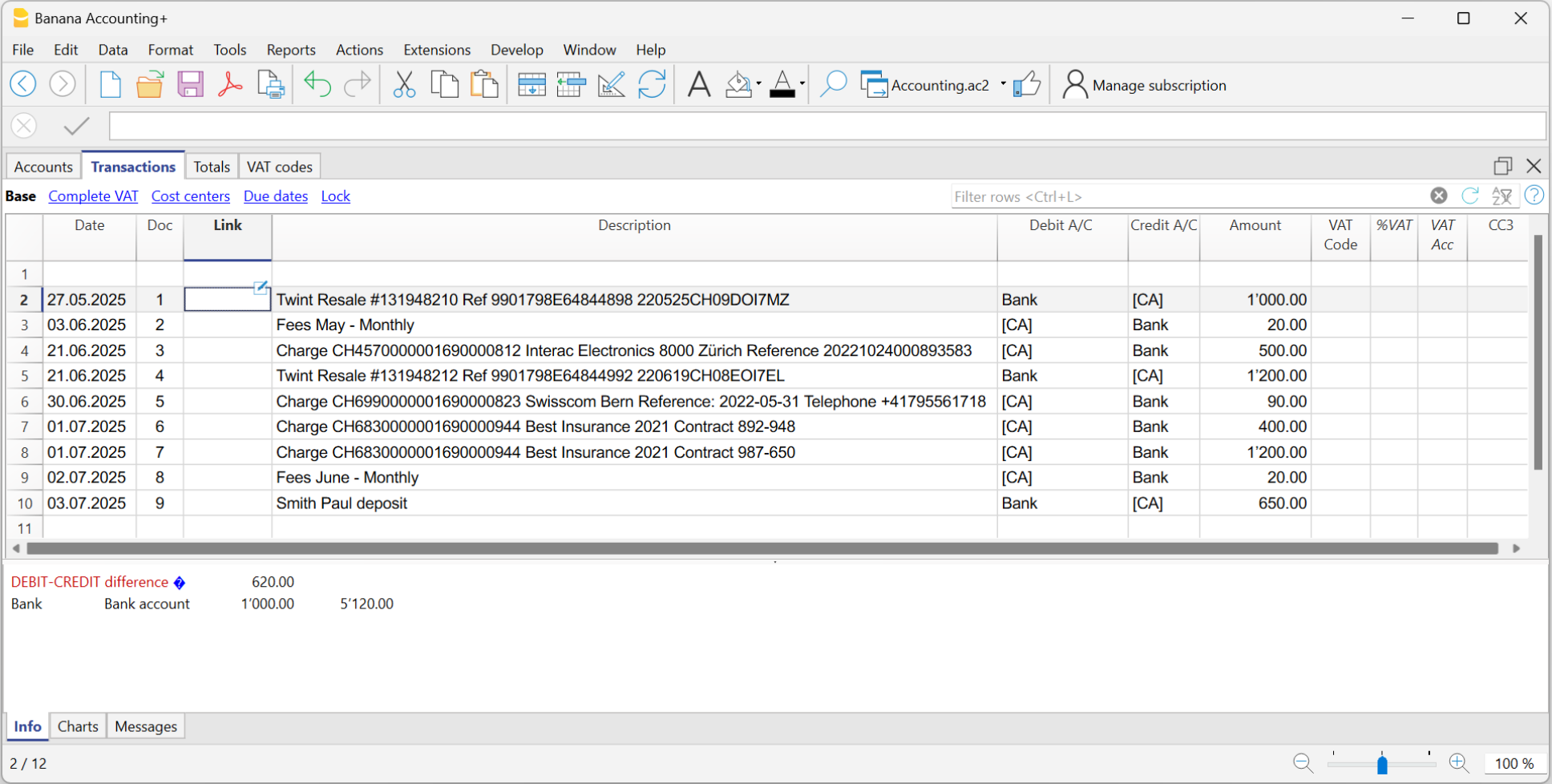Export to PDF using the PDF icon
Screen dimensions: 1552x784
tap(230, 84)
